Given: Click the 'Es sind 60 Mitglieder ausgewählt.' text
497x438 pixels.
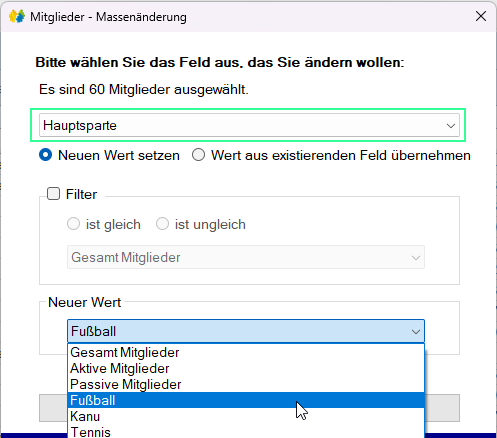Looking at the screenshot, I should 144,90.
